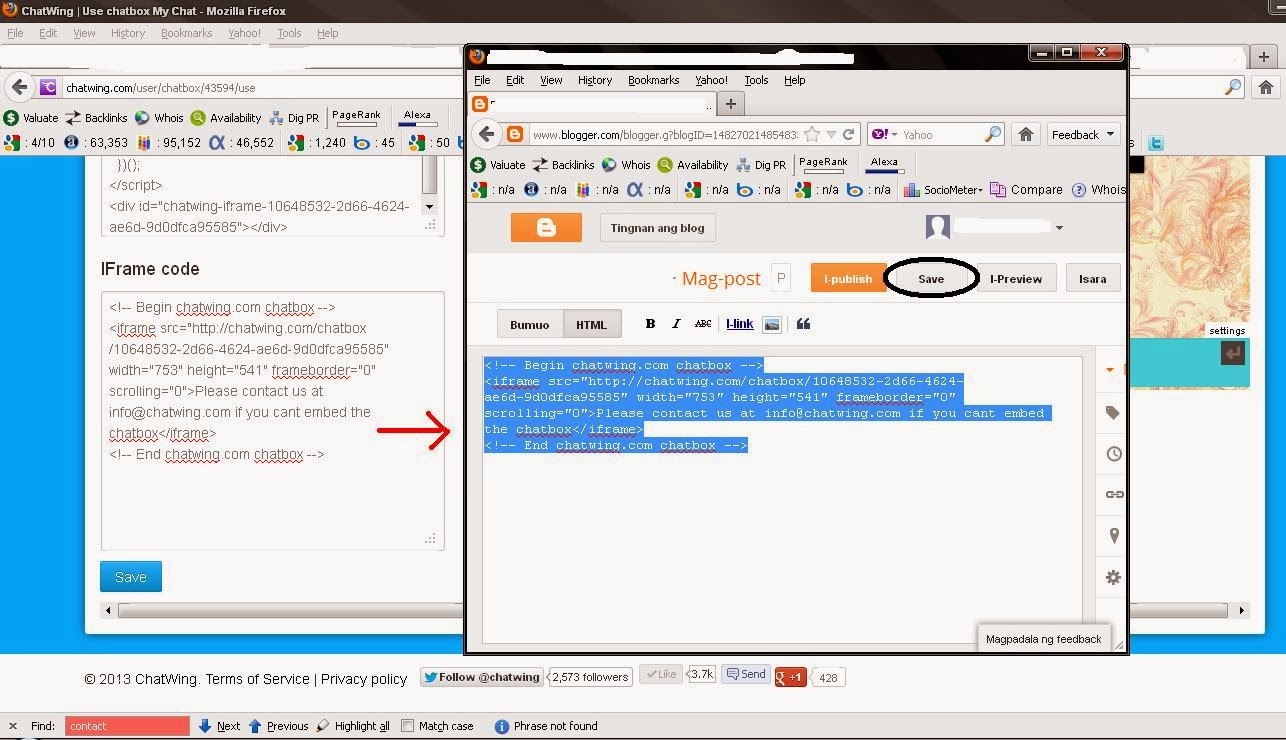Toggle Highlight all in find bar
The image size is (1286, 740).
pyautogui.click(x=353, y=726)
